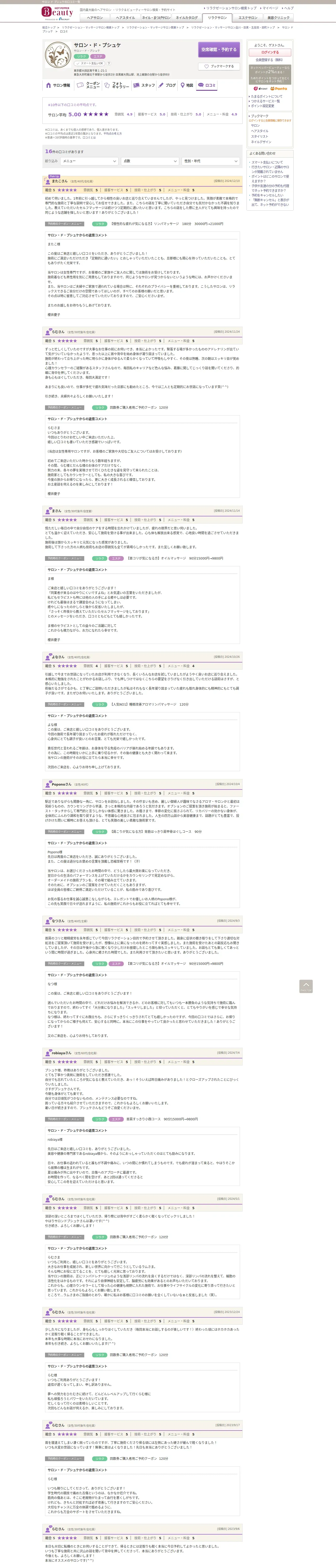Open the メニュー filter dropdown
The image size is (336, 1568).
(89, 161)
